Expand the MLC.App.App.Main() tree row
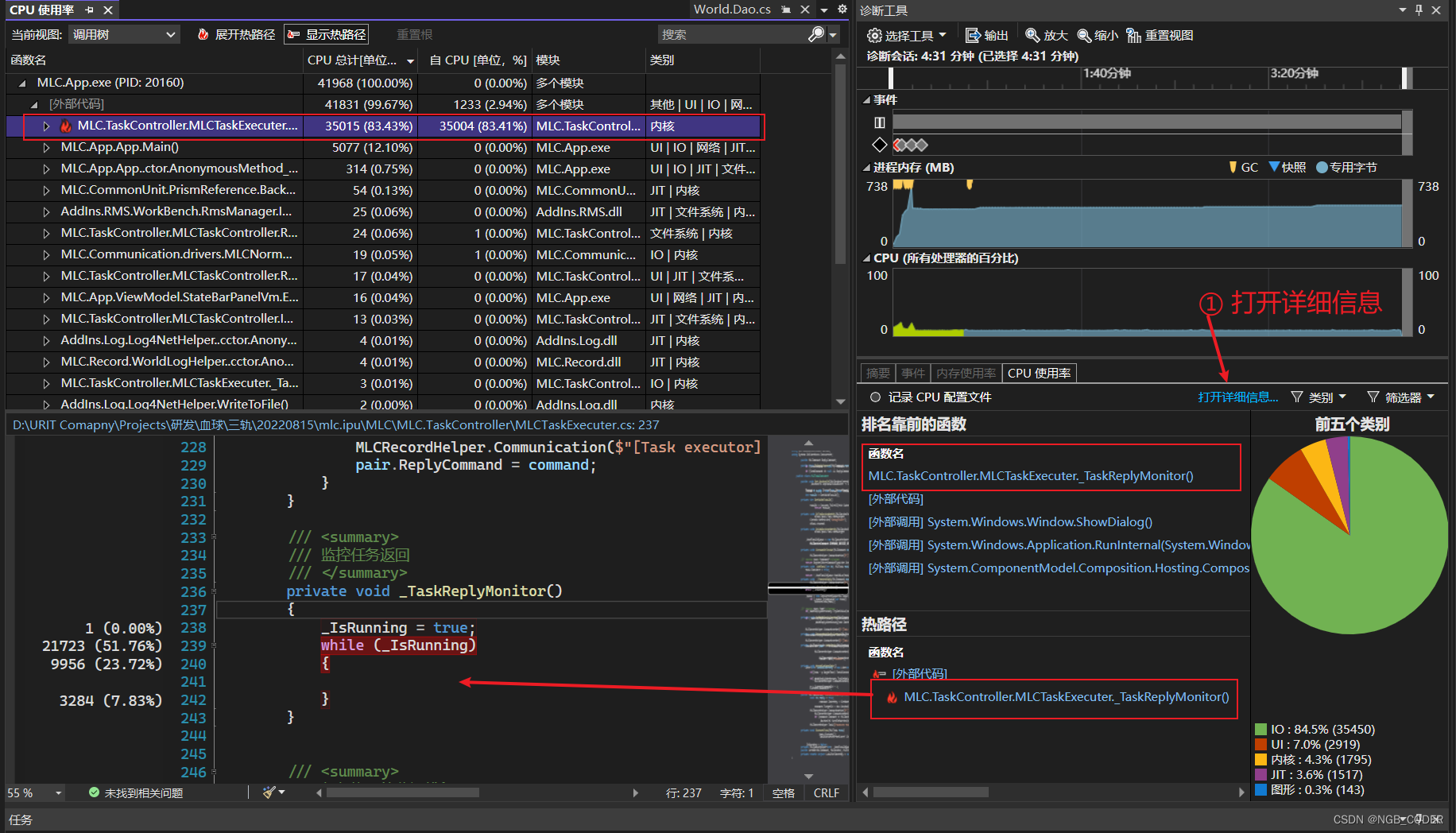Image resolution: width=1456 pixels, height=833 pixels. [x=46, y=148]
